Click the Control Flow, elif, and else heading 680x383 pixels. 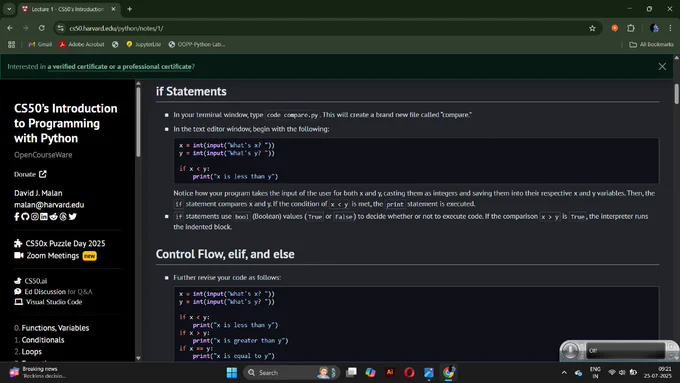tap(225, 254)
